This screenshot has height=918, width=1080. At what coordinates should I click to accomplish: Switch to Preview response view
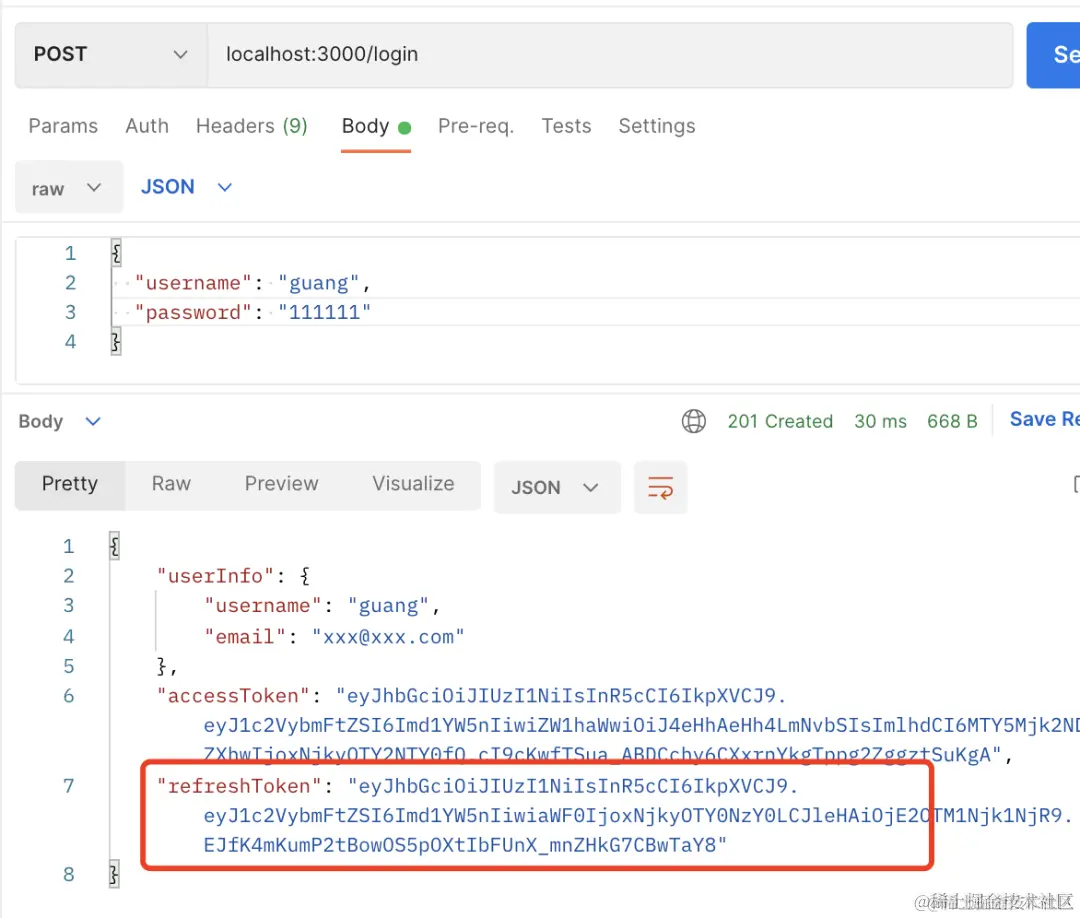(x=281, y=483)
